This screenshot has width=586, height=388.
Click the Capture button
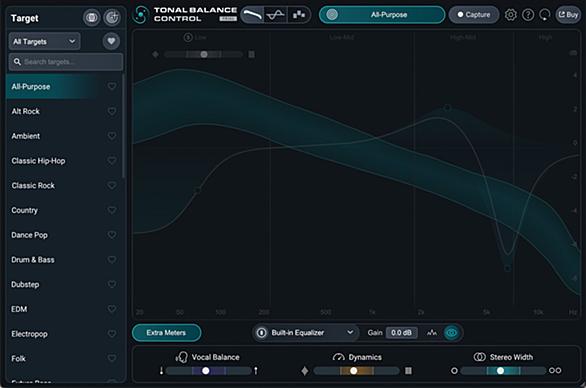pos(474,15)
